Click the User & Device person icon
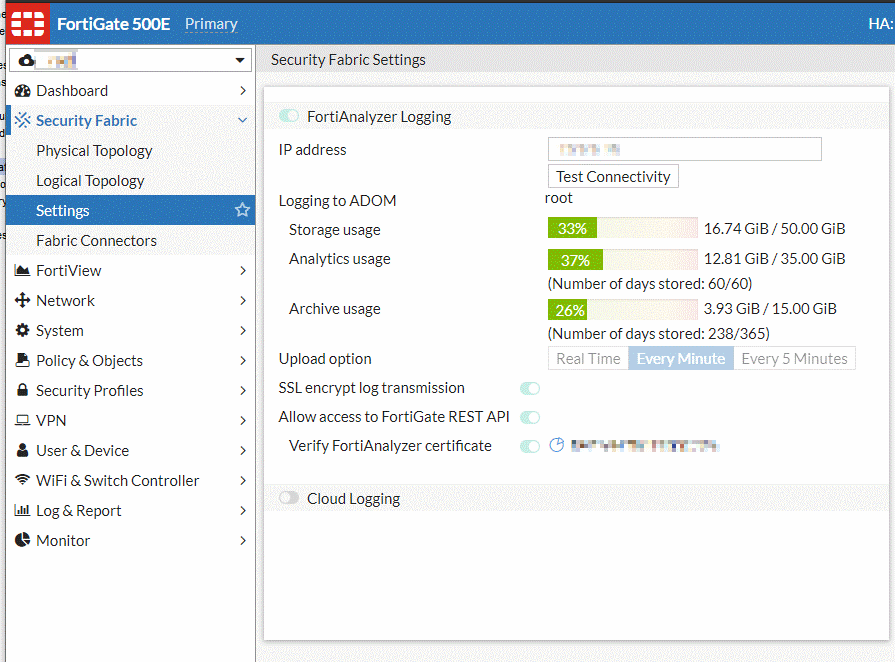Image resolution: width=895 pixels, height=662 pixels. [22, 450]
